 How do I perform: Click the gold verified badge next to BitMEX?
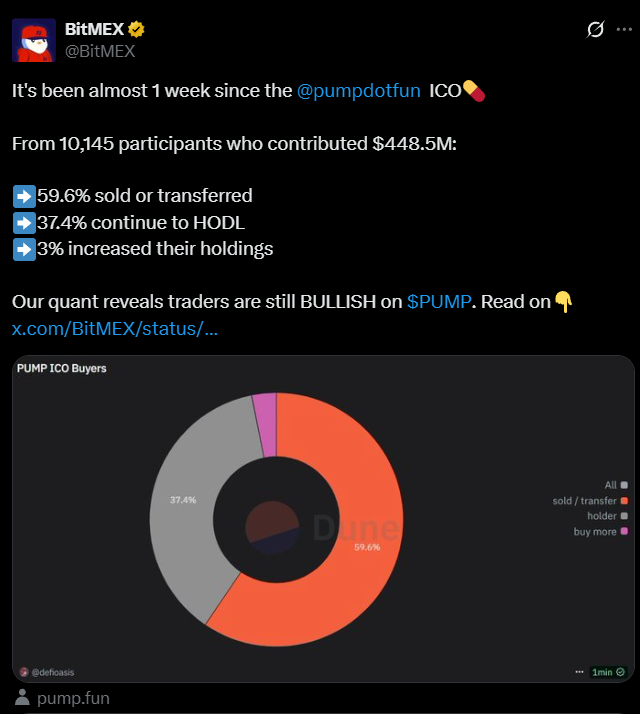pos(136,29)
